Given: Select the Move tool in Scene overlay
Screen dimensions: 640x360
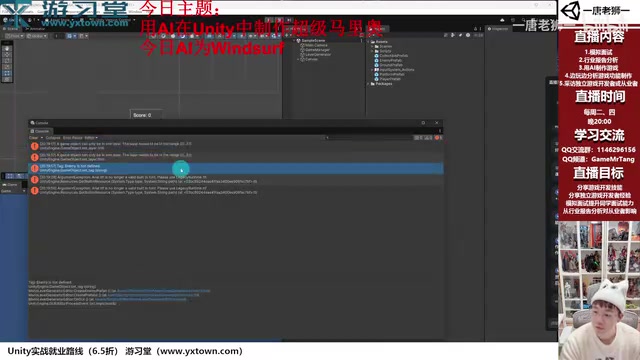Looking at the screenshot, I should coord(7,55).
